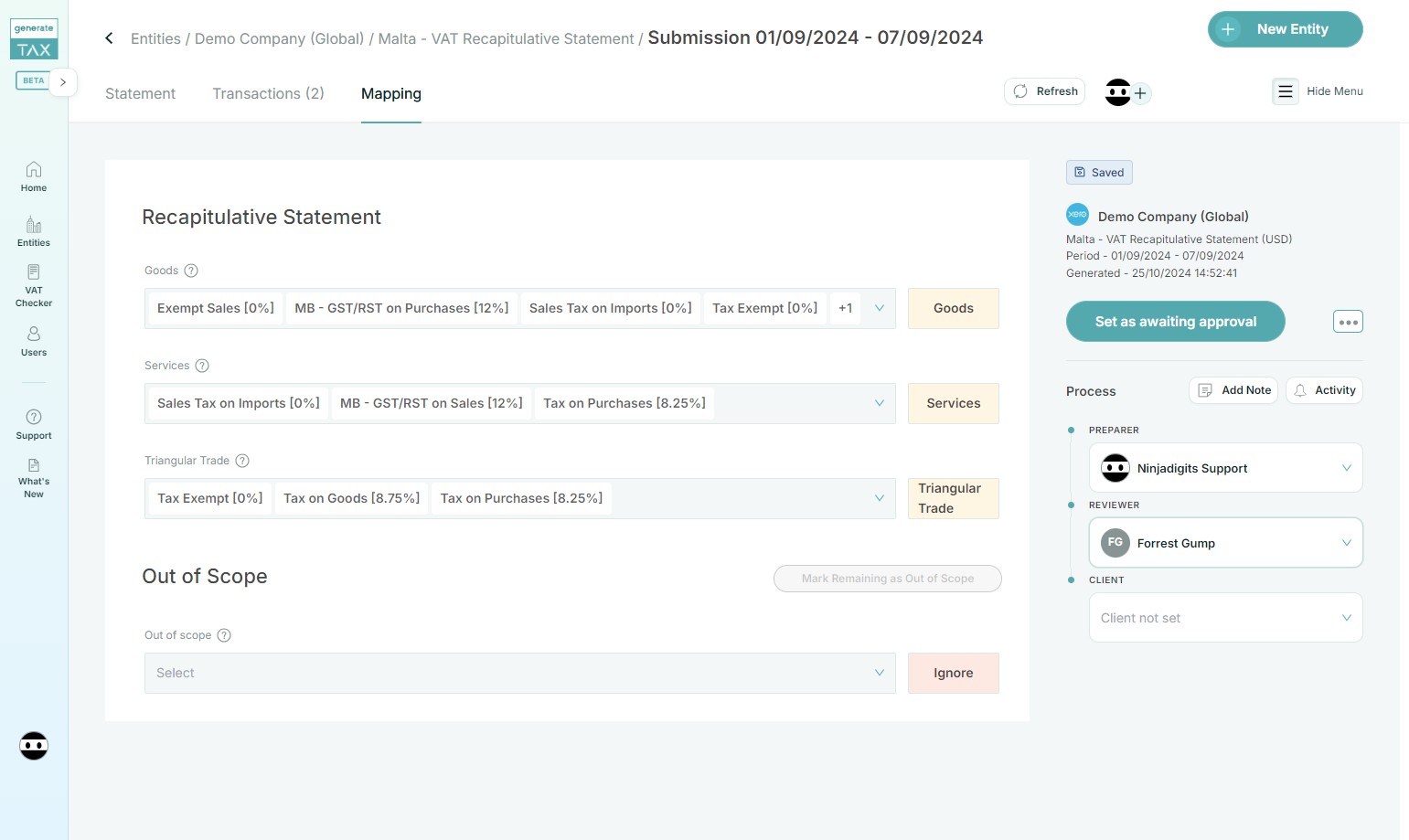Open Support in the sidebar
The width and height of the screenshot is (1409, 840).
[x=34, y=424]
